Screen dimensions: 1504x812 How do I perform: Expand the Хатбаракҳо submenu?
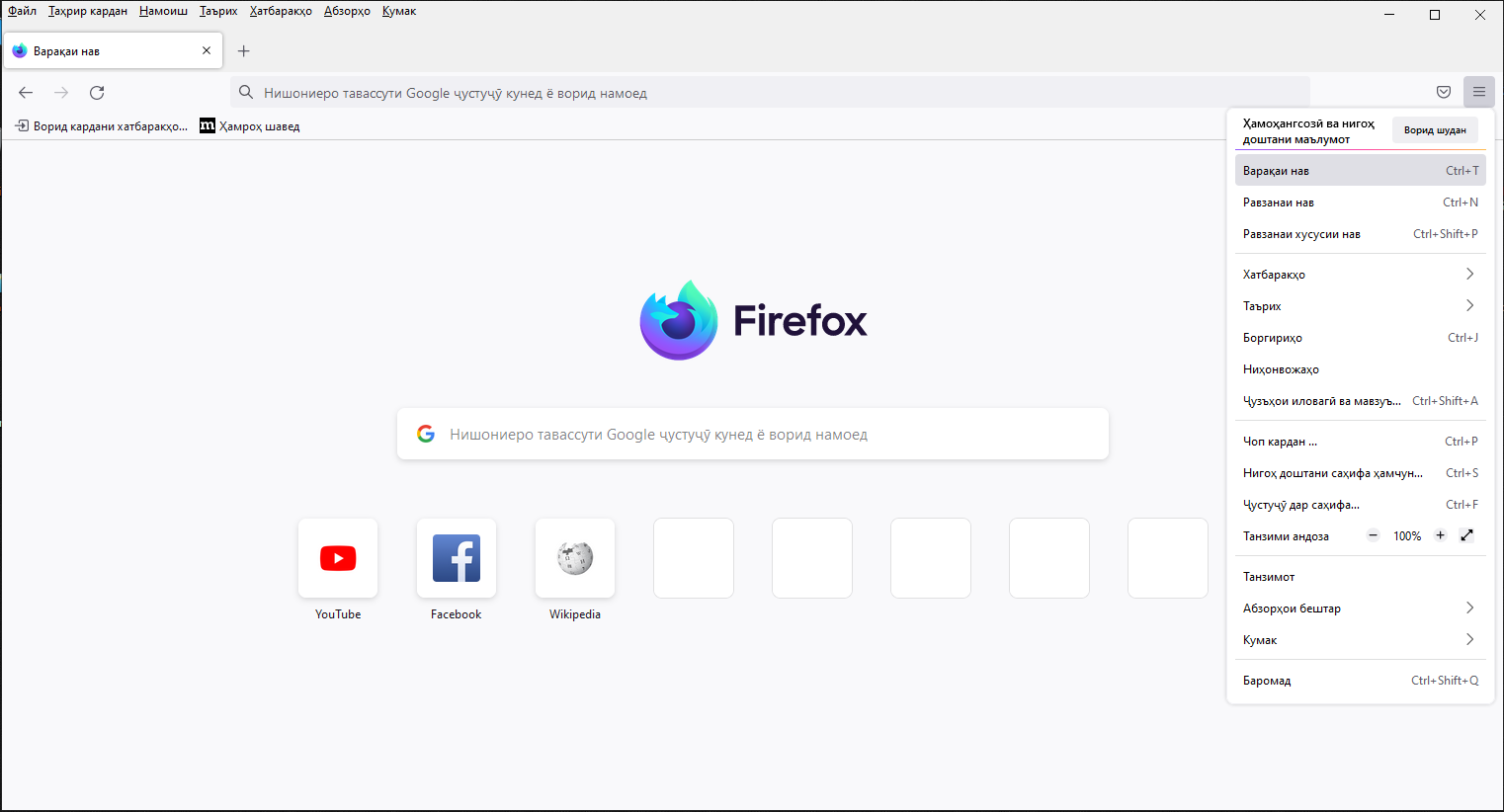1360,275
